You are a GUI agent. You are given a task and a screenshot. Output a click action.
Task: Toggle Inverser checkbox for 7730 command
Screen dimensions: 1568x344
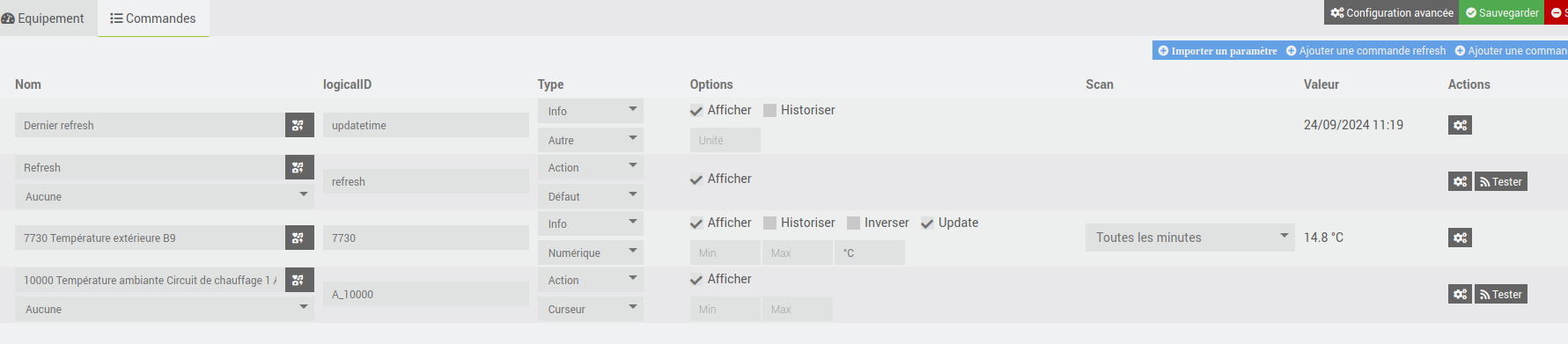[x=853, y=223]
